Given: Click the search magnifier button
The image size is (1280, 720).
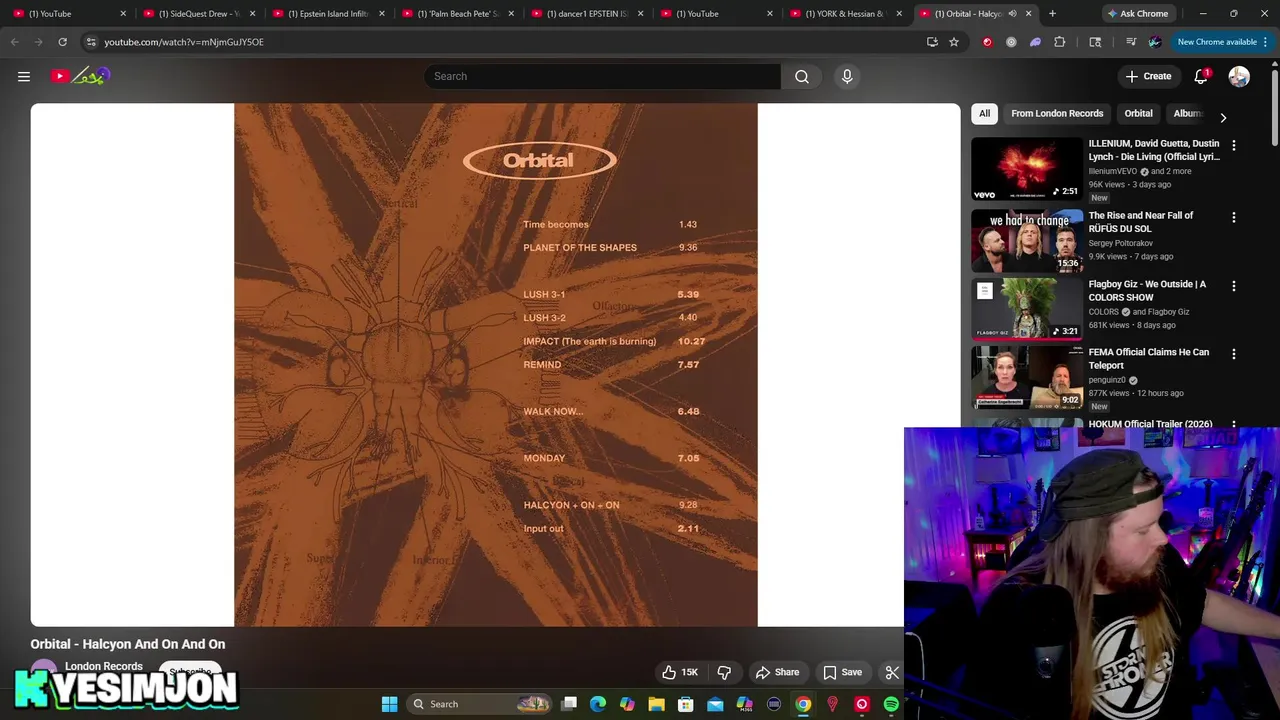Looking at the screenshot, I should (x=802, y=76).
